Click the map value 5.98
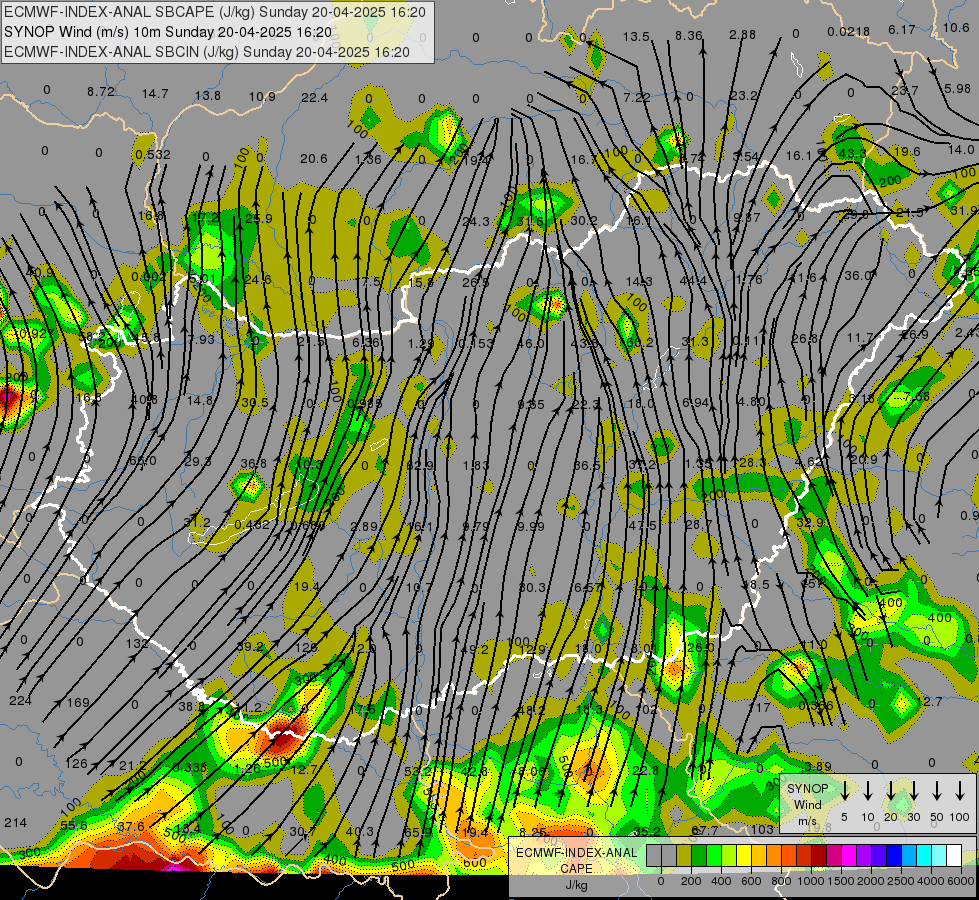 957,89
